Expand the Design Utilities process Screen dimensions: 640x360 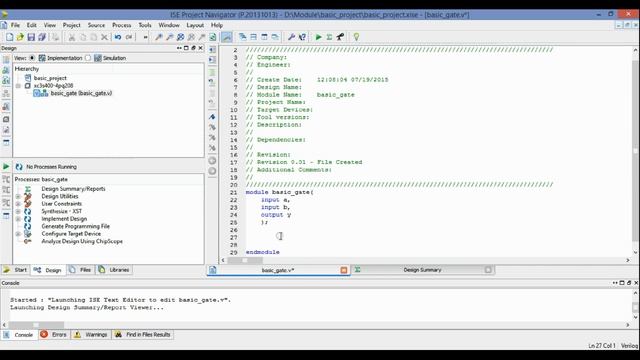[18, 196]
